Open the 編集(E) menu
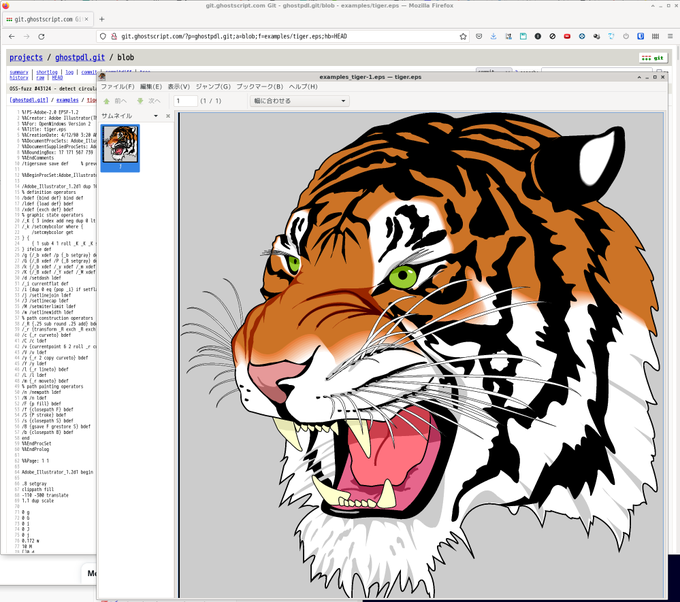Image resolution: width=680 pixels, height=602 pixels. [151, 86]
